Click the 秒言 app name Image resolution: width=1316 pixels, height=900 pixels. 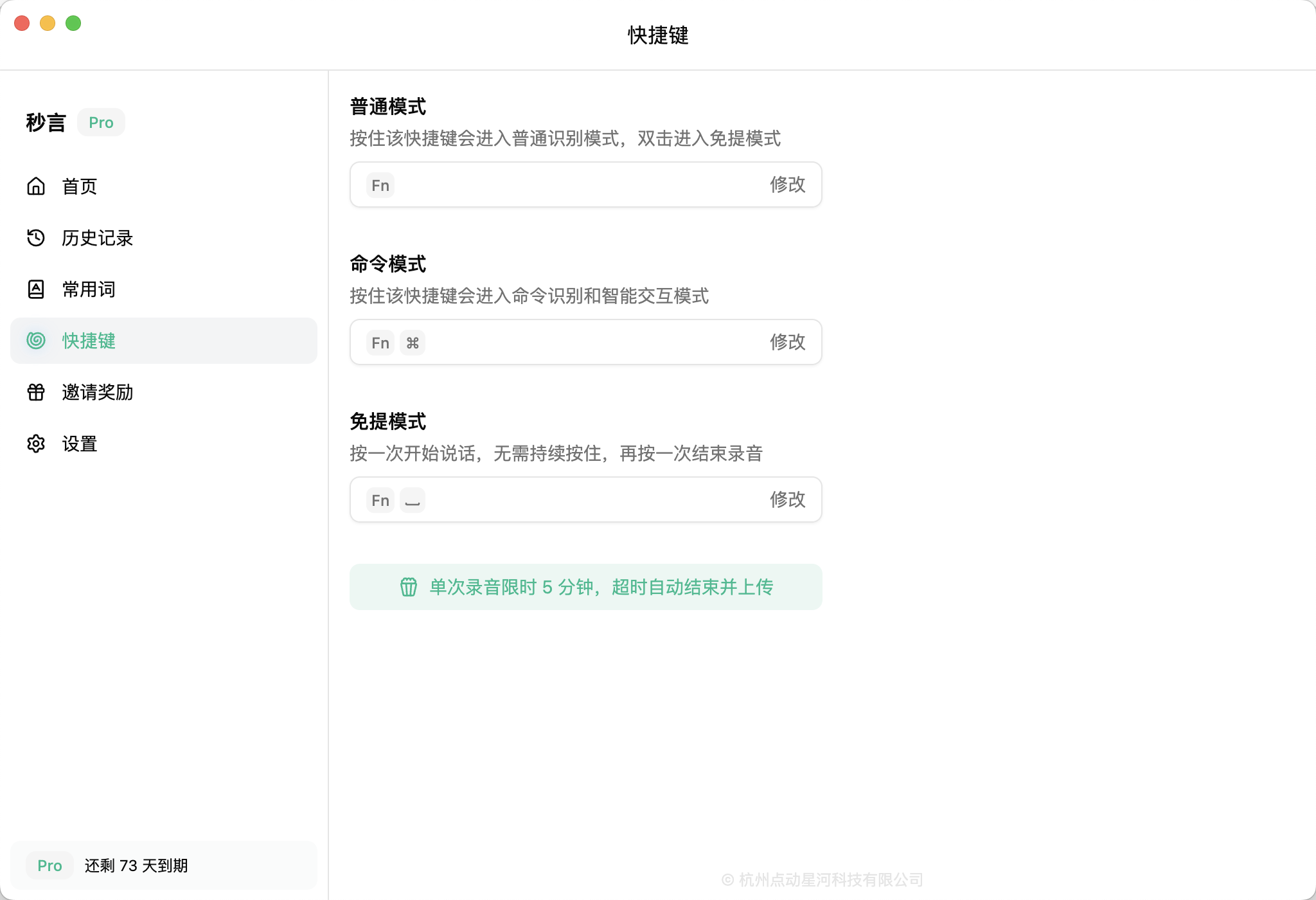point(46,122)
